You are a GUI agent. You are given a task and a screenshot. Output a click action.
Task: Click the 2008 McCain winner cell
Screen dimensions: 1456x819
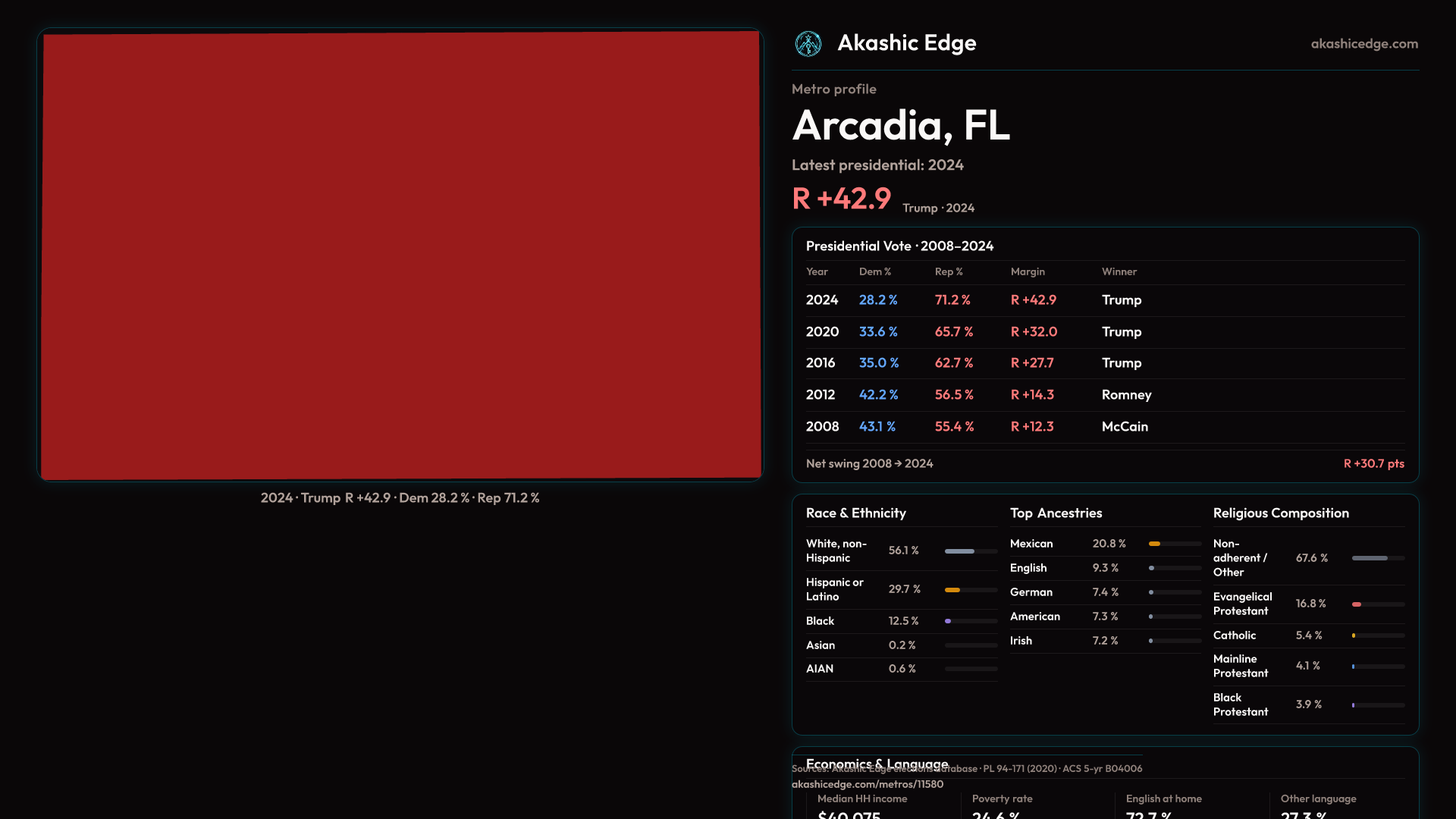1124,427
